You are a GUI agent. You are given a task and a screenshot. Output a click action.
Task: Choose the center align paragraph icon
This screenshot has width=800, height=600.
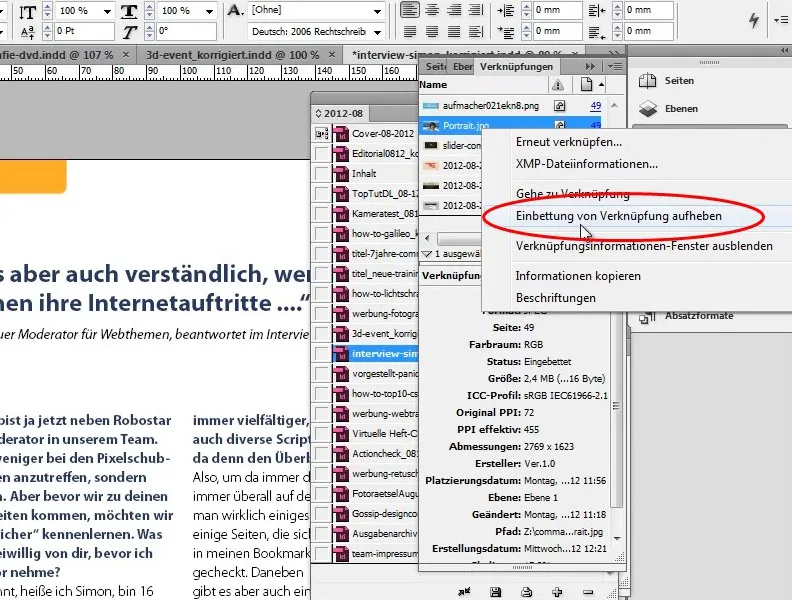point(432,10)
